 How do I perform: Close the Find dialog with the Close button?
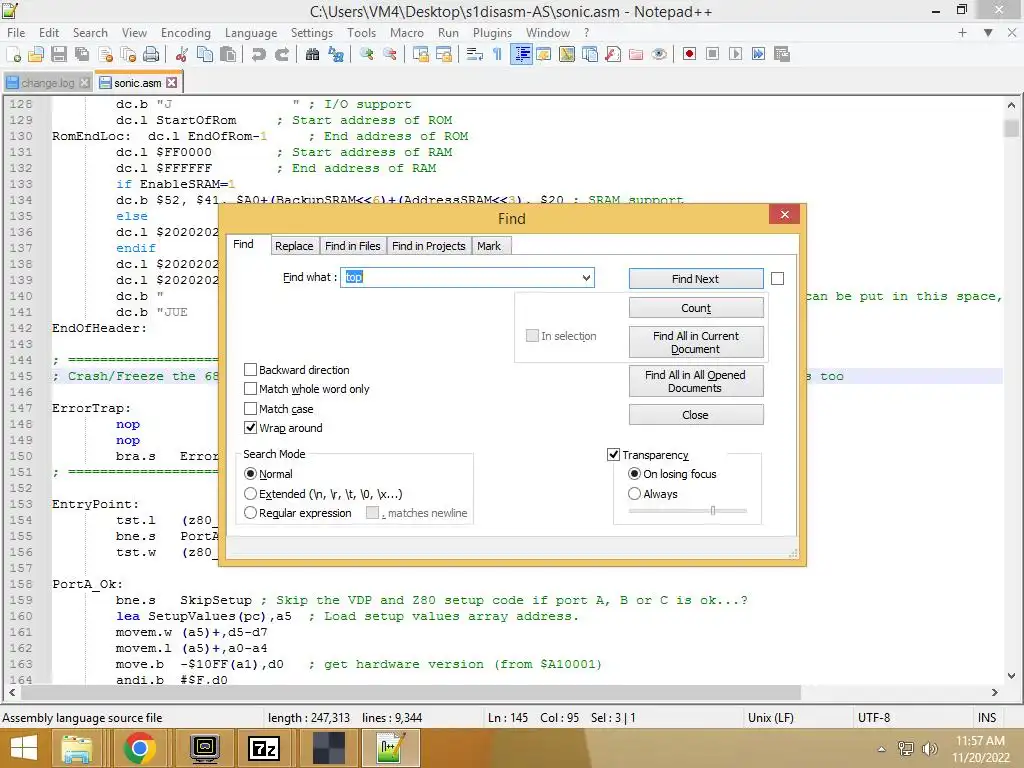pyautogui.click(x=696, y=415)
